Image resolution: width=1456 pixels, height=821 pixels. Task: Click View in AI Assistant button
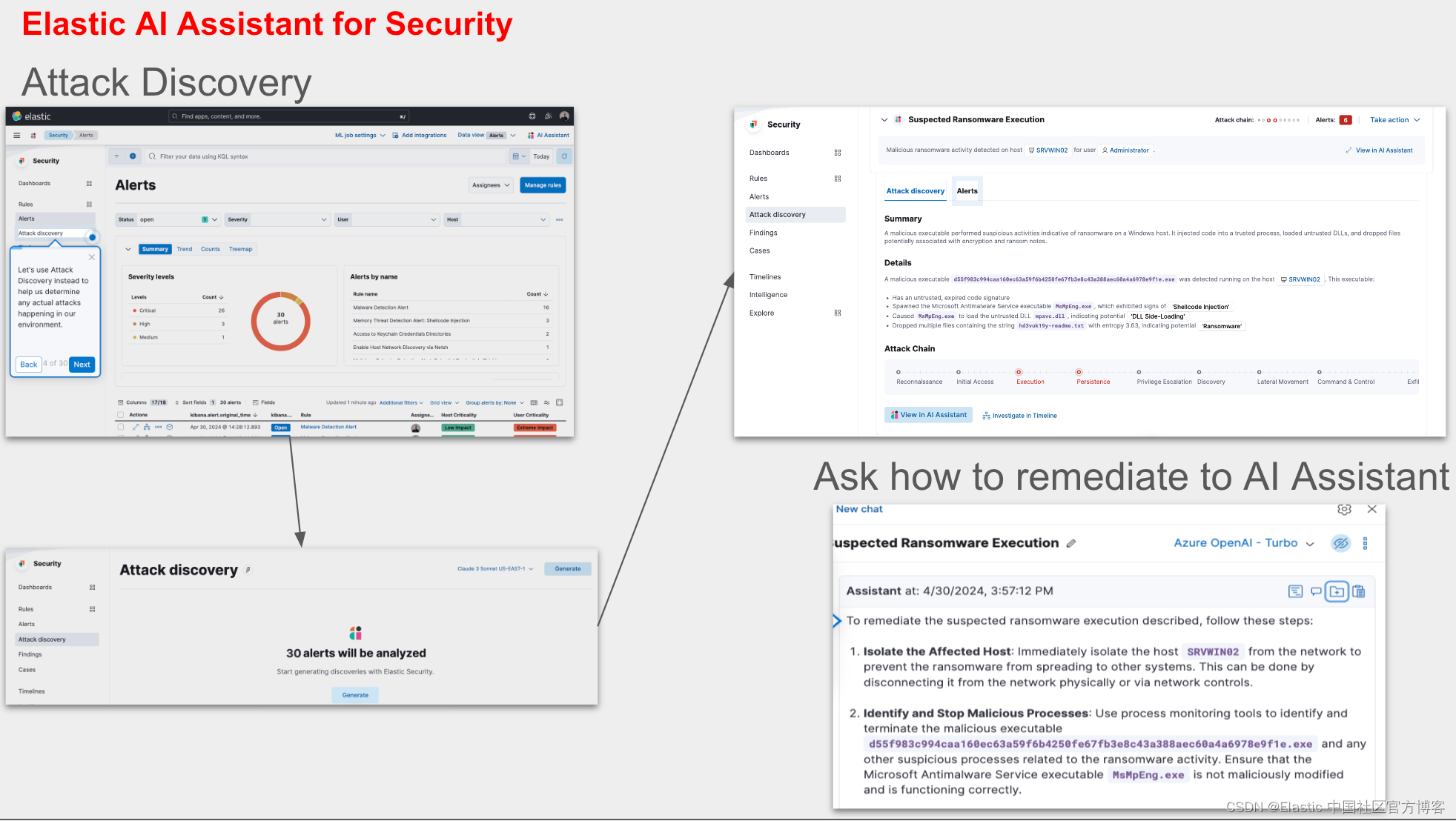[928, 415]
